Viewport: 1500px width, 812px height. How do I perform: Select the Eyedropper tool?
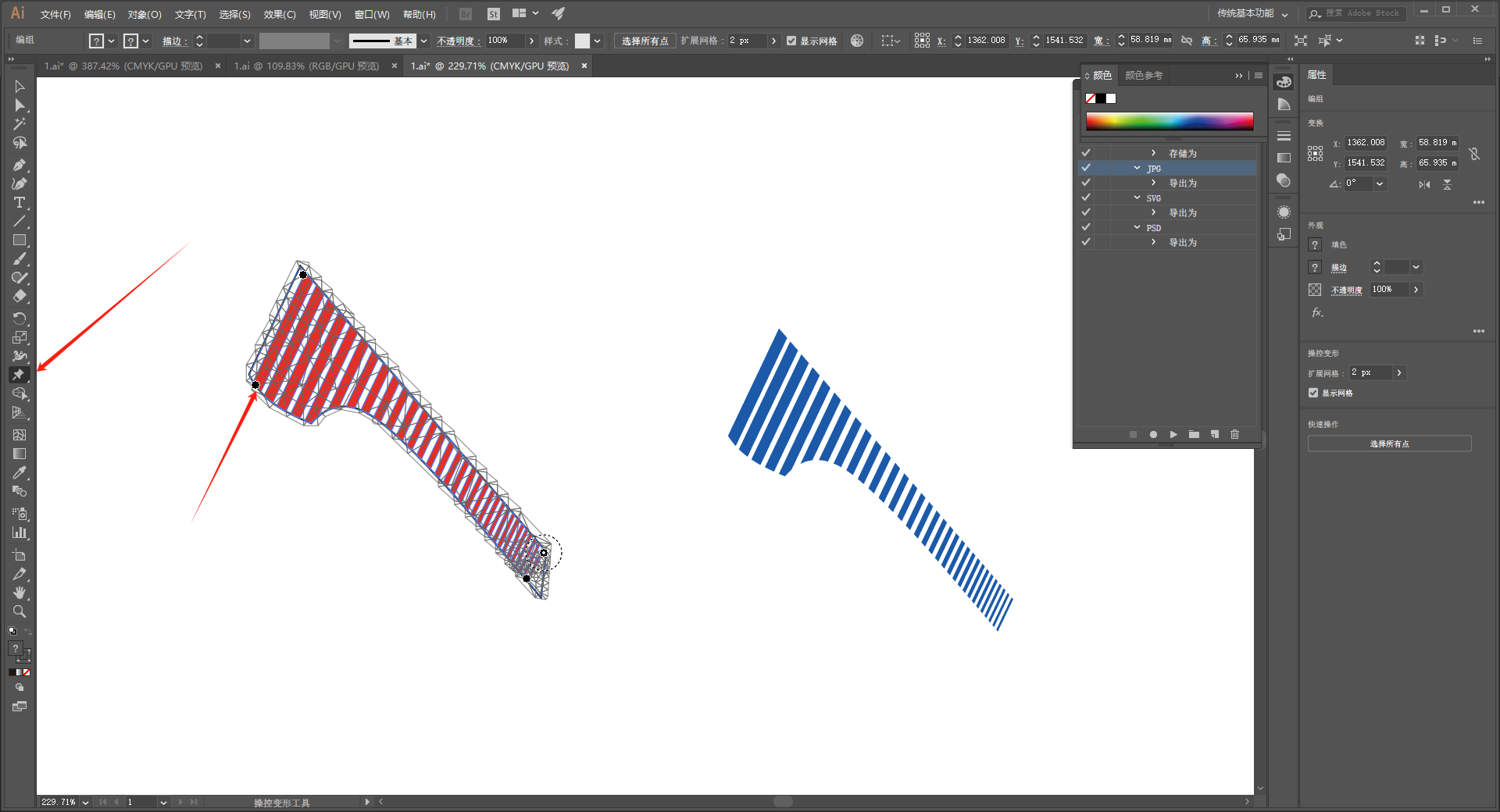coord(20,473)
